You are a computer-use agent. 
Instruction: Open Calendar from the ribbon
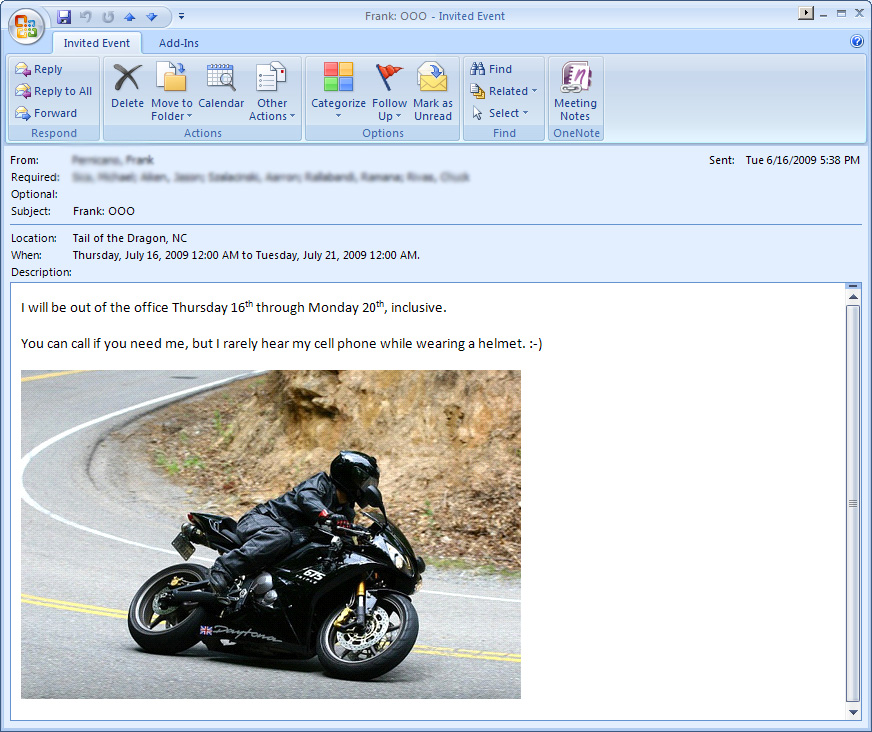click(x=221, y=85)
